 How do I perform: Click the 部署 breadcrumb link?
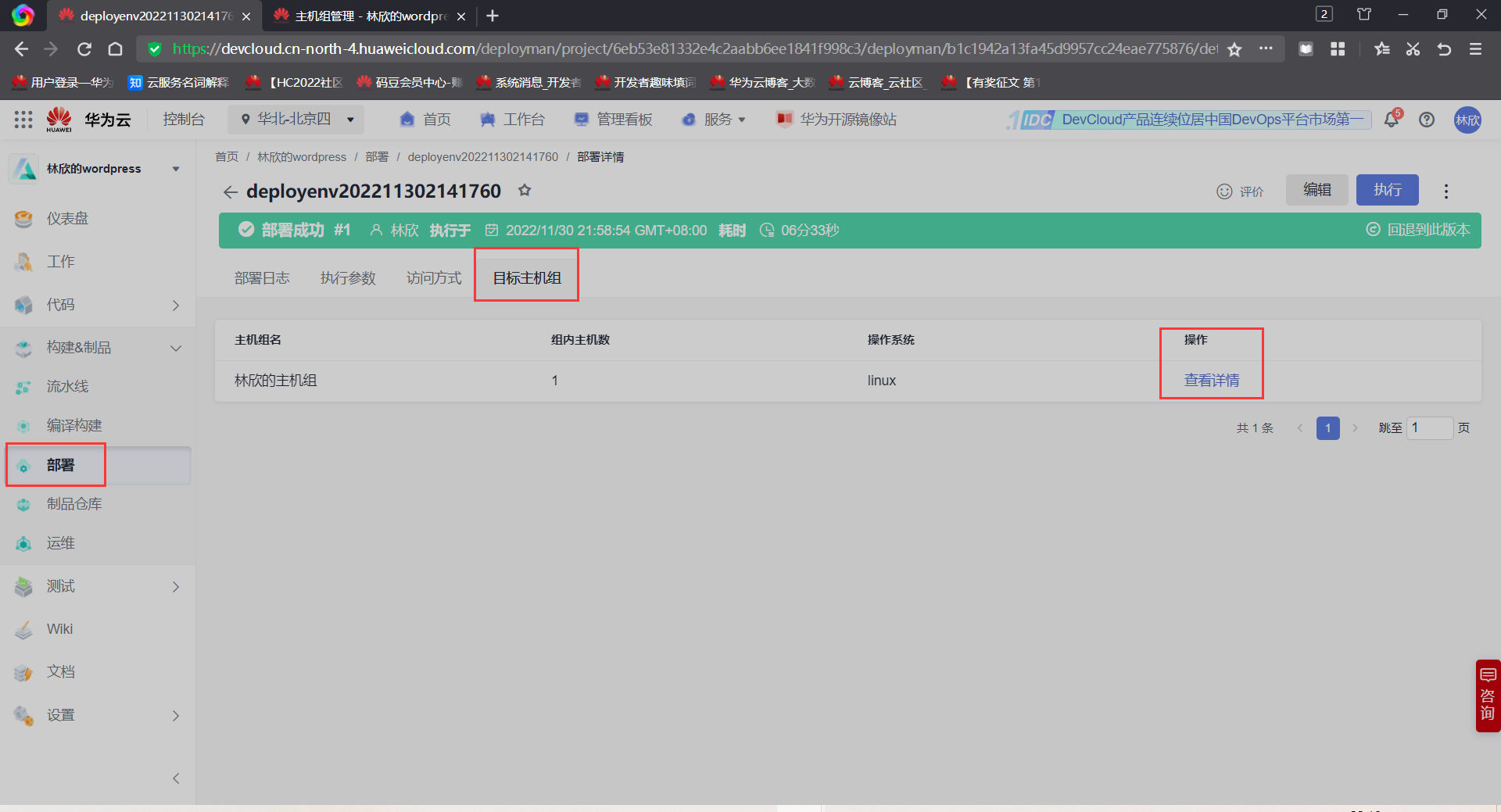point(377,157)
